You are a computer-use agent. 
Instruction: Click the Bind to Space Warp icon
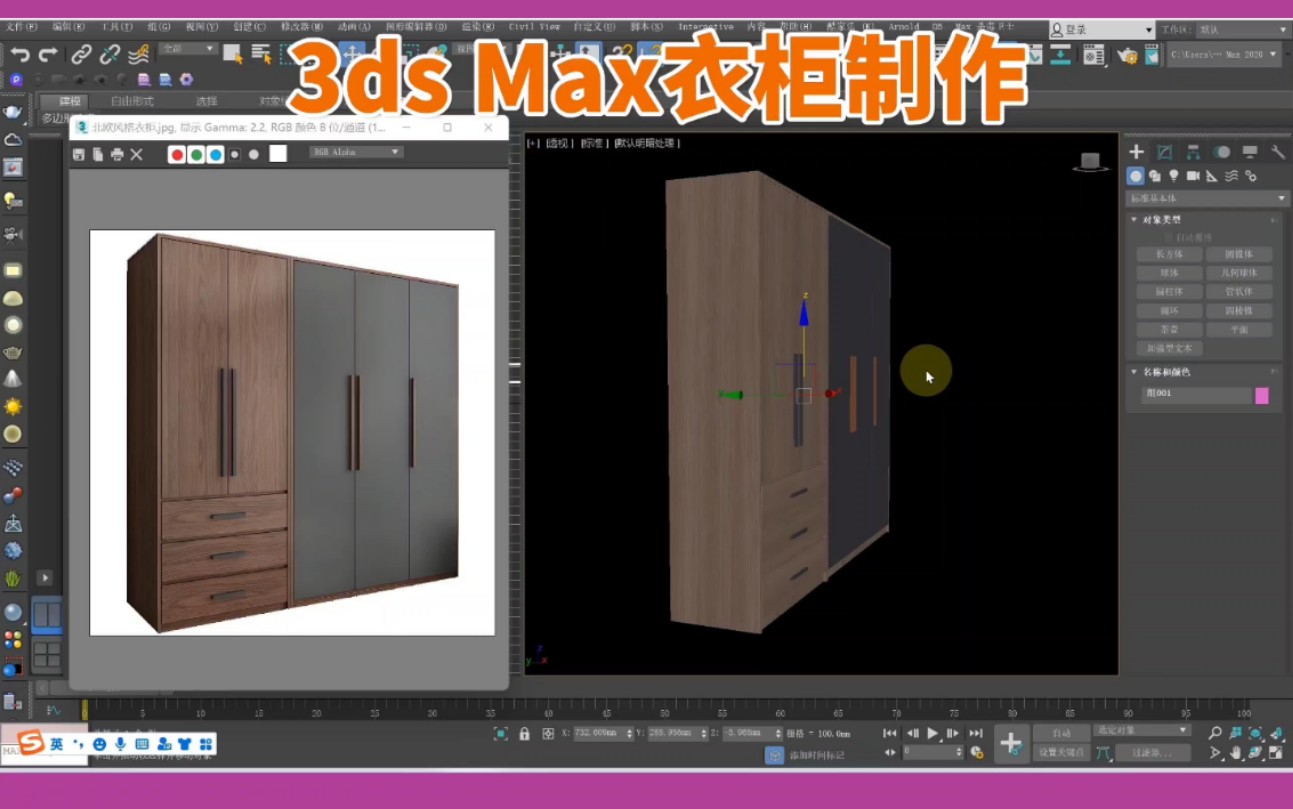tap(139, 53)
